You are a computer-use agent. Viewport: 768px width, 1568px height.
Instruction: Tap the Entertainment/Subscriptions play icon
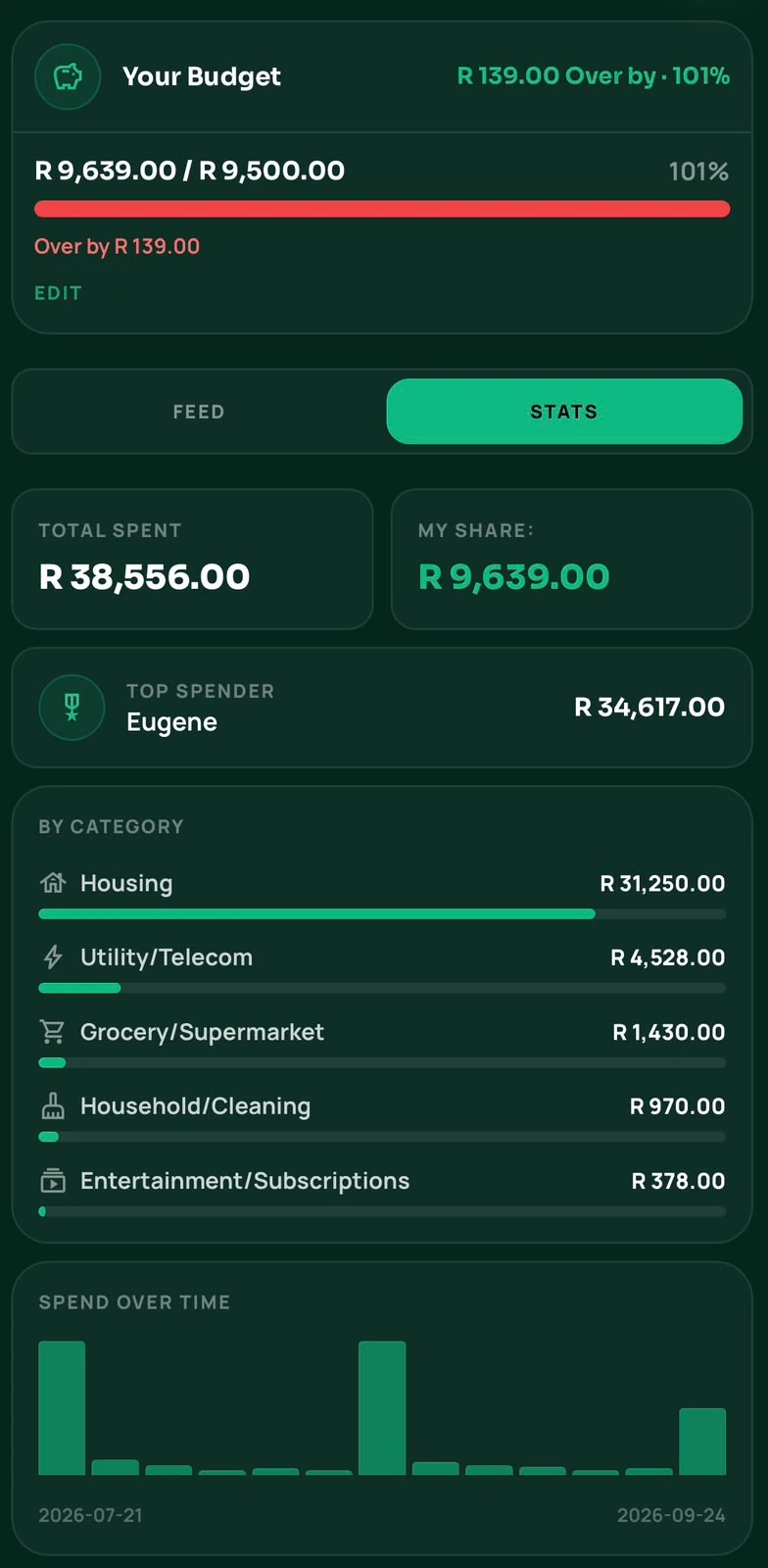click(x=53, y=1181)
